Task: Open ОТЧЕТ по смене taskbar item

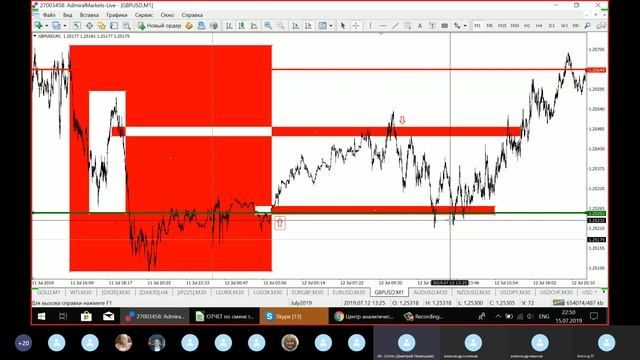Action: (x=224, y=316)
